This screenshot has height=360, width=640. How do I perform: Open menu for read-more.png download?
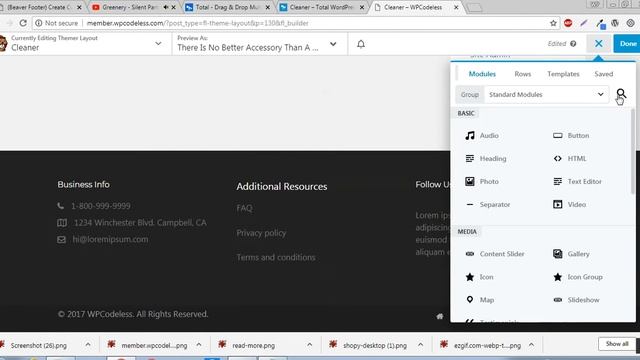309,345
